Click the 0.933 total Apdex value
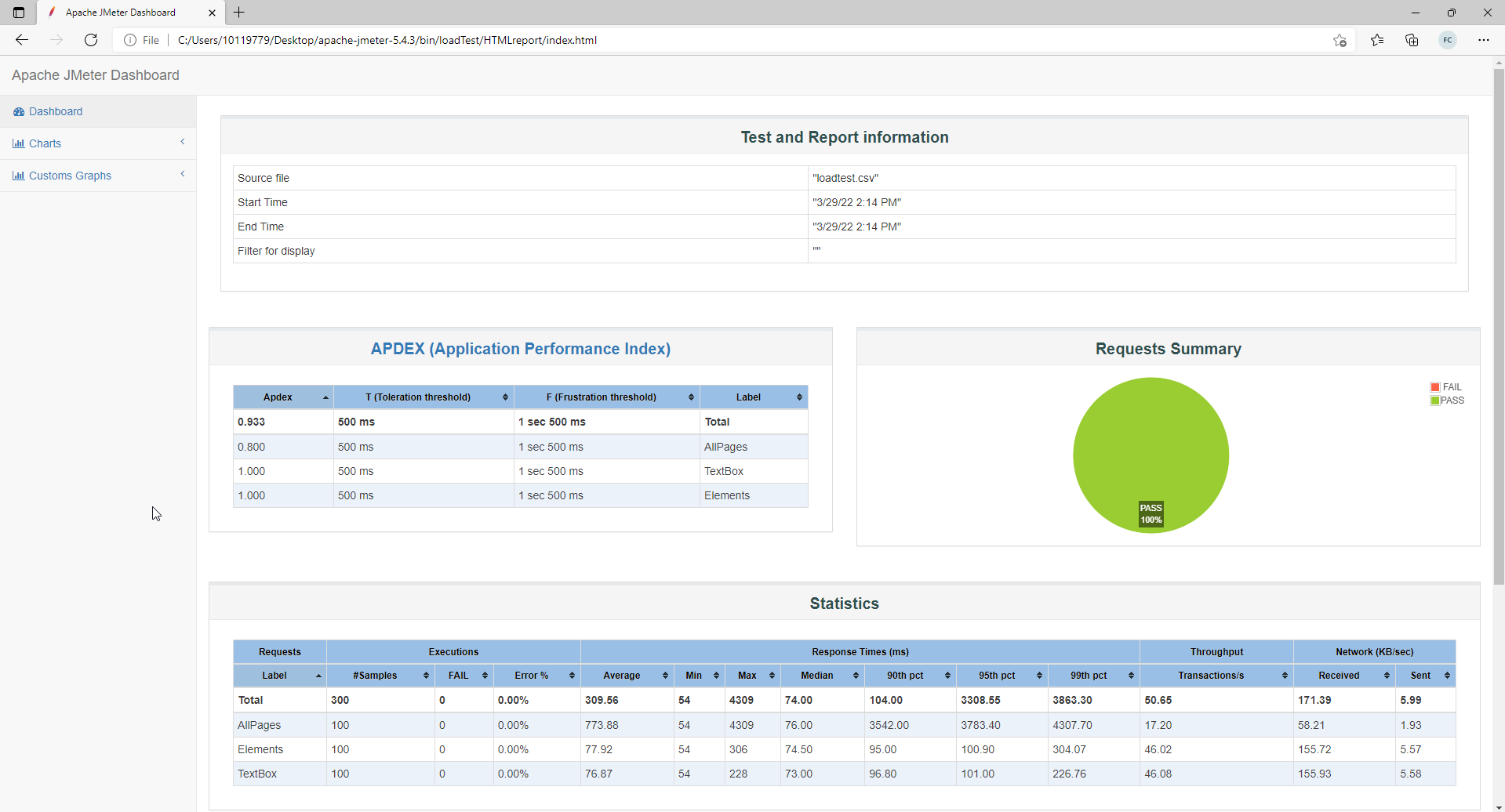Image resolution: width=1505 pixels, height=812 pixels. (252, 422)
